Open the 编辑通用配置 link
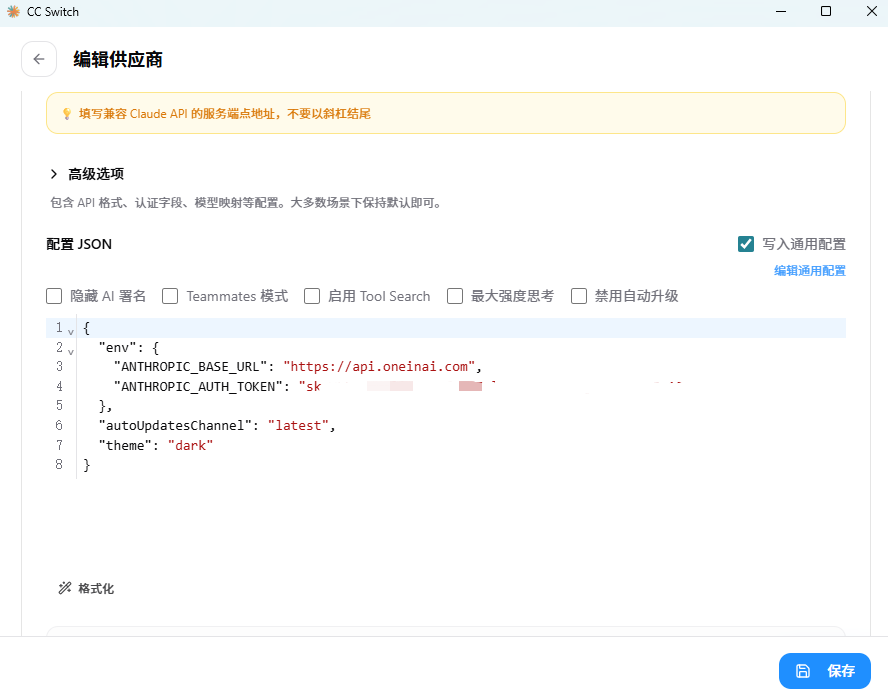This screenshot has height=698, width=888. [810, 271]
